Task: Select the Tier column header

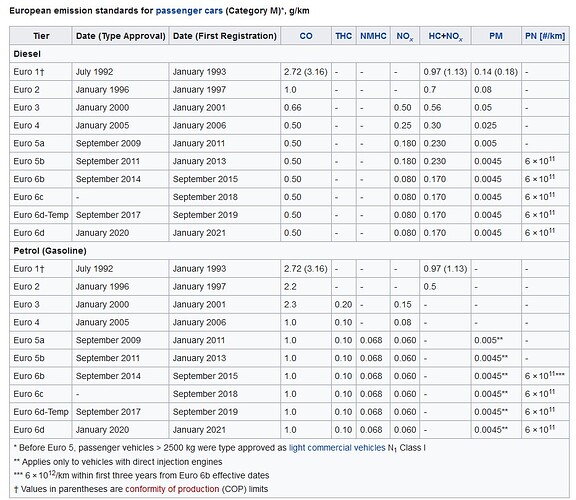Action: [41, 36]
